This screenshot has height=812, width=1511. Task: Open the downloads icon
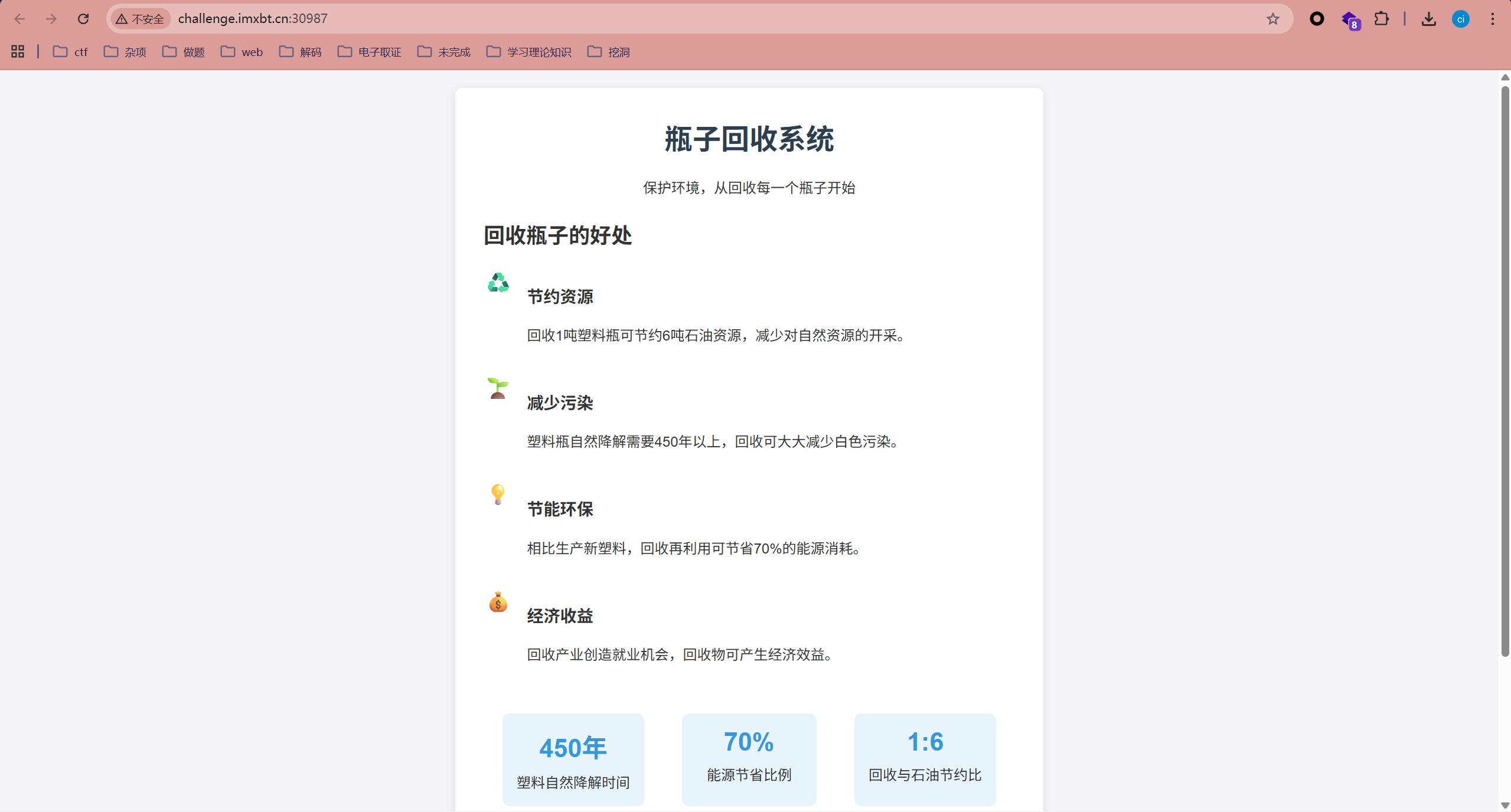(x=1428, y=19)
